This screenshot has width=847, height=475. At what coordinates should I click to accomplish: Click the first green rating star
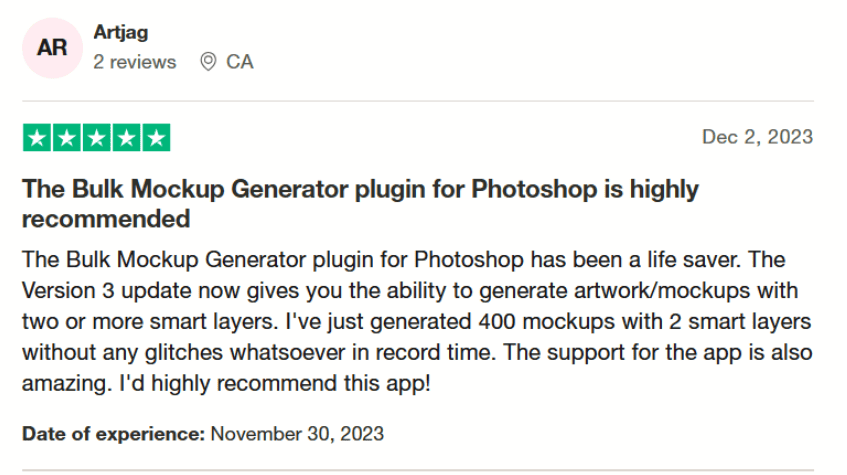[37, 138]
